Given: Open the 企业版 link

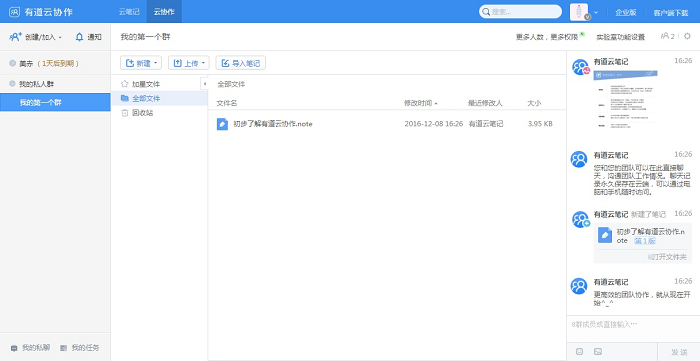Looking at the screenshot, I should (x=625, y=12).
